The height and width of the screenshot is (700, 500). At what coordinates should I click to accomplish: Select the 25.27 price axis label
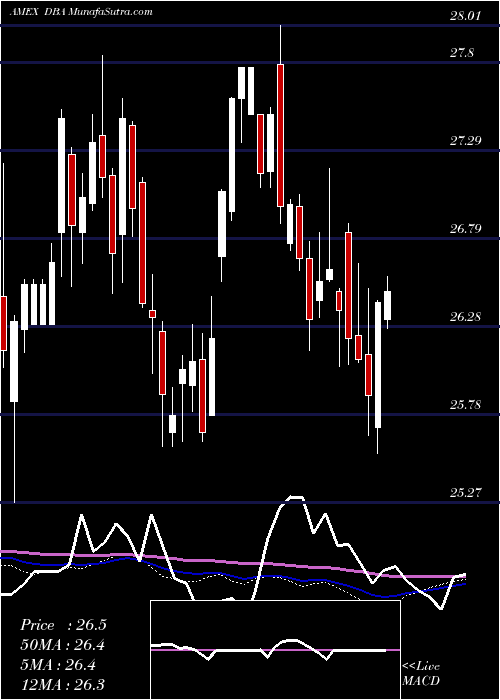465,492
